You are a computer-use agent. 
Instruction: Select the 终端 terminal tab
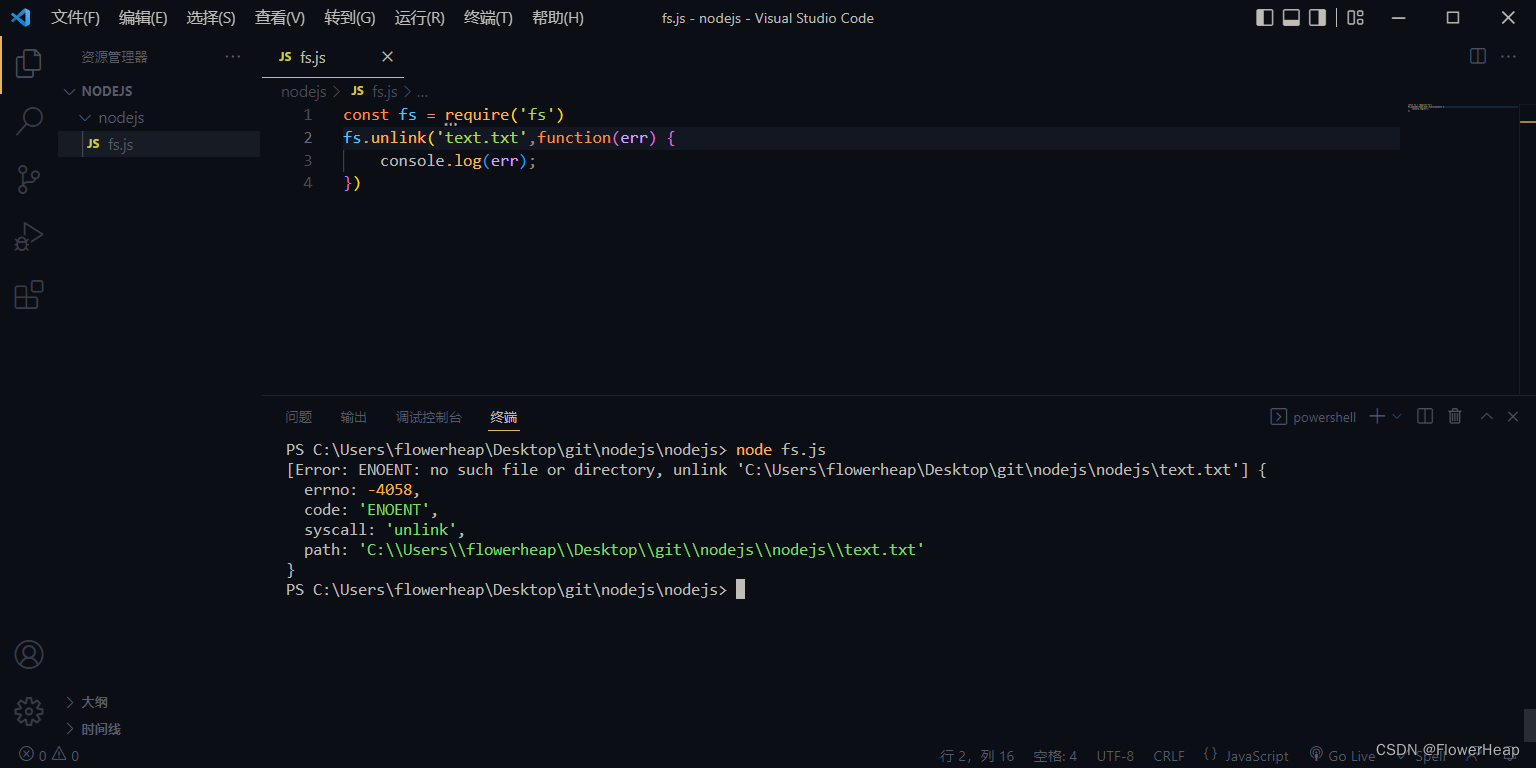point(504,417)
